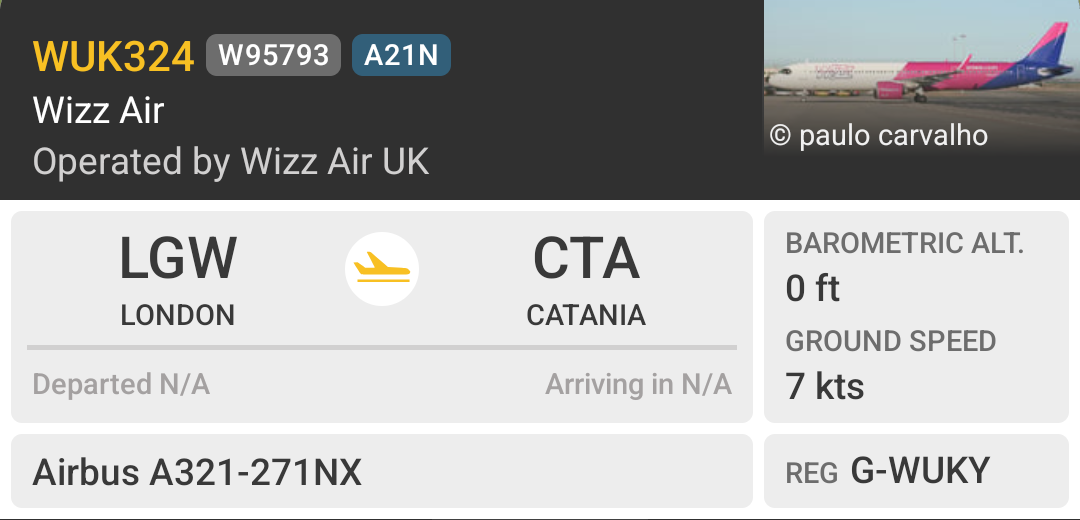Click the Wizz Air airline name
Screen dimensions: 1080x520
(x=98, y=110)
